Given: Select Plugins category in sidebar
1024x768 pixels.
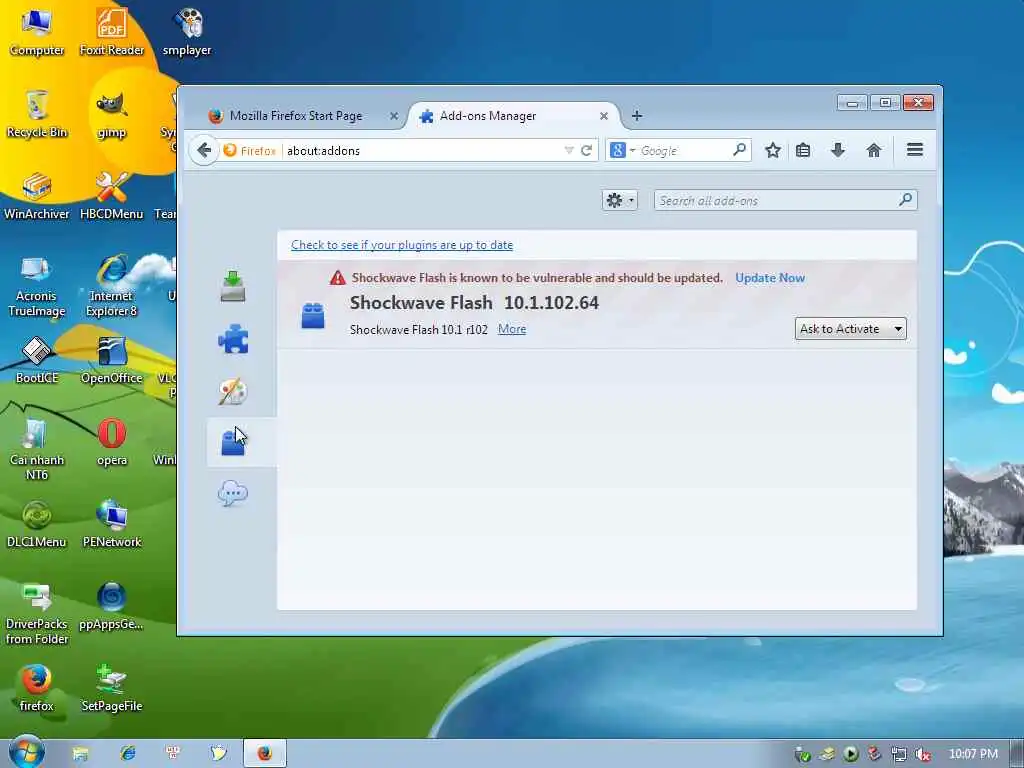Looking at the screenshot, I should tap(232, 442).
